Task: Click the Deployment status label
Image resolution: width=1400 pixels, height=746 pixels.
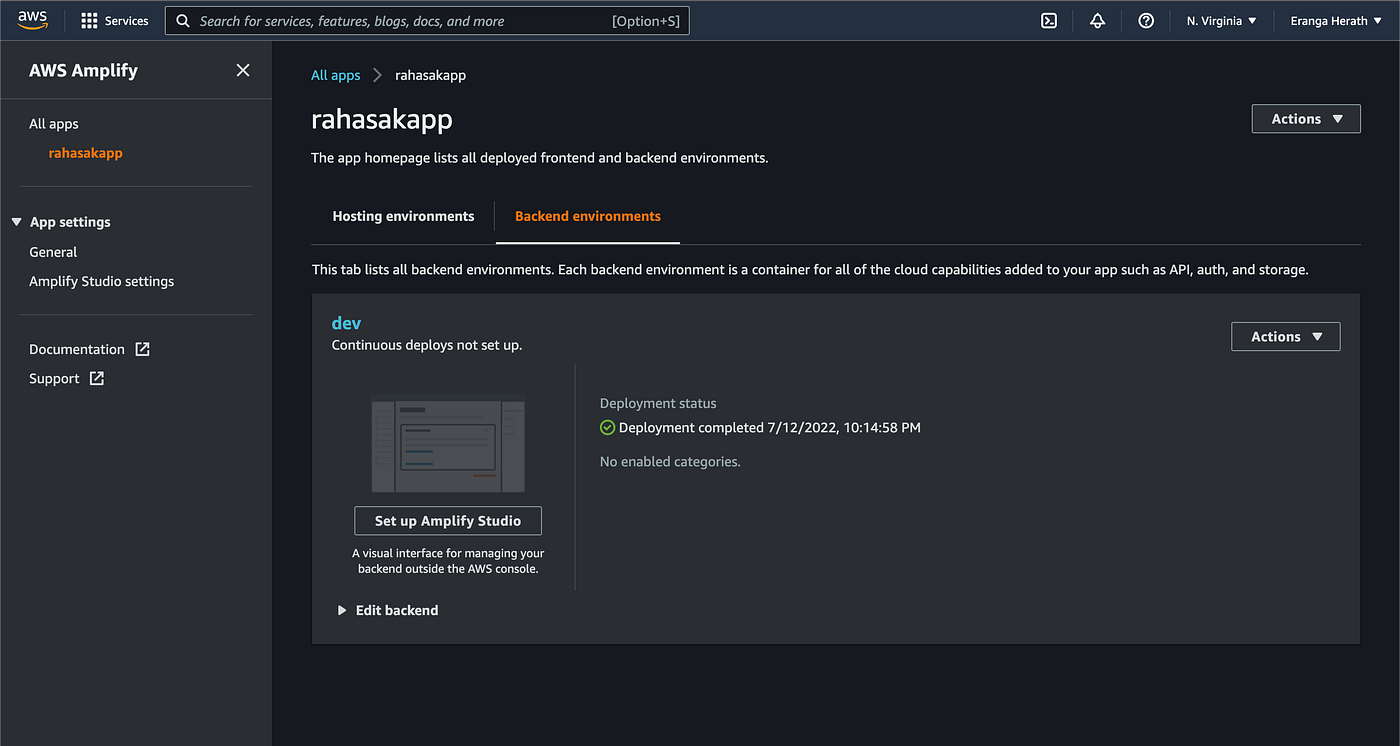Action: click(658, 403)
